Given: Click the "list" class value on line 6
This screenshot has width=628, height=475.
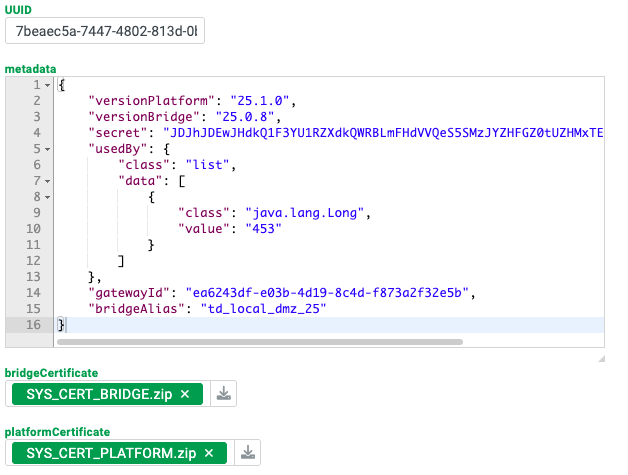Looking at the screenshot, I should click(207, 165).
